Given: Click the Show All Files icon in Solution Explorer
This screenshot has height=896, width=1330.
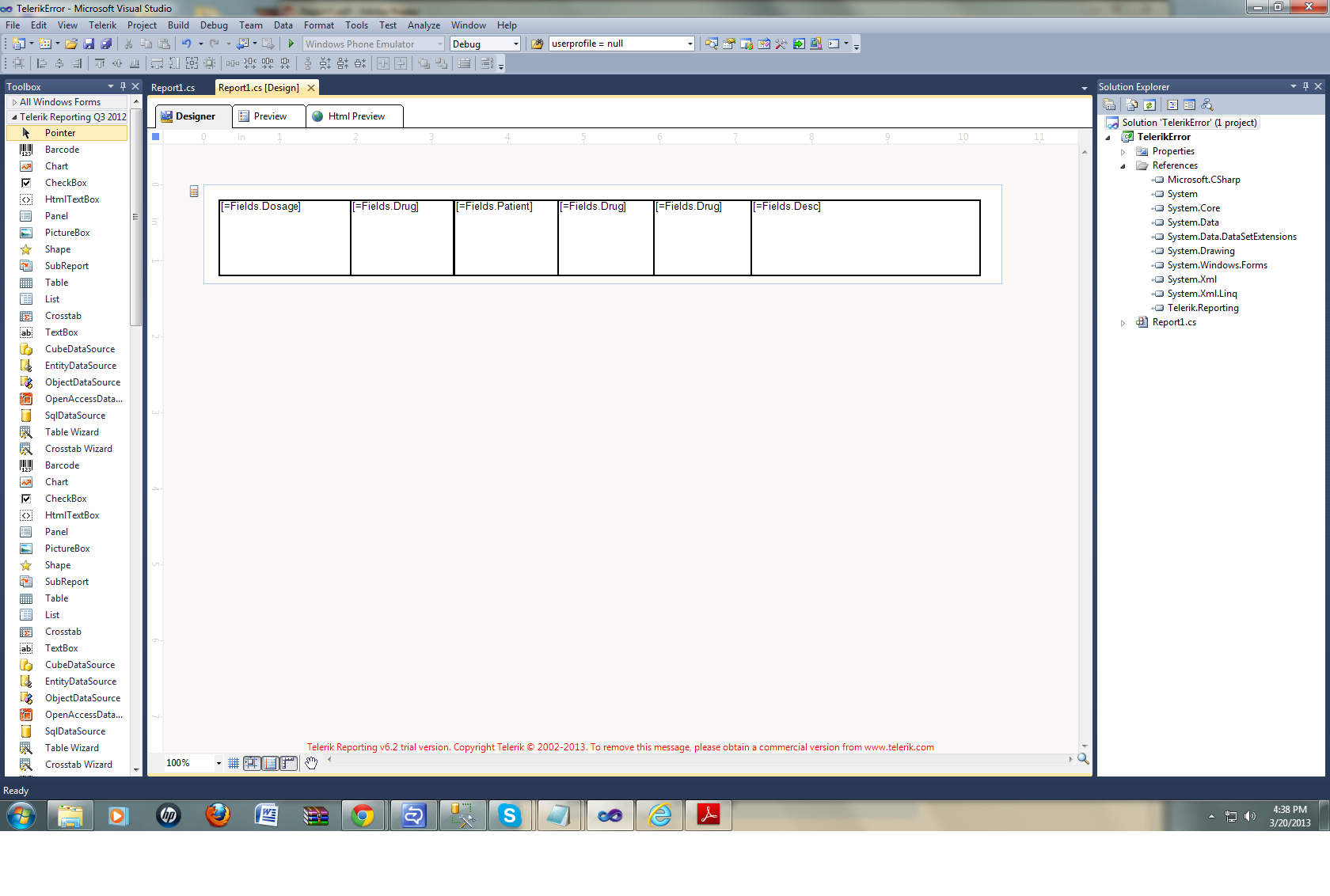Looking at the screenshot, I should coord(1132,104).
